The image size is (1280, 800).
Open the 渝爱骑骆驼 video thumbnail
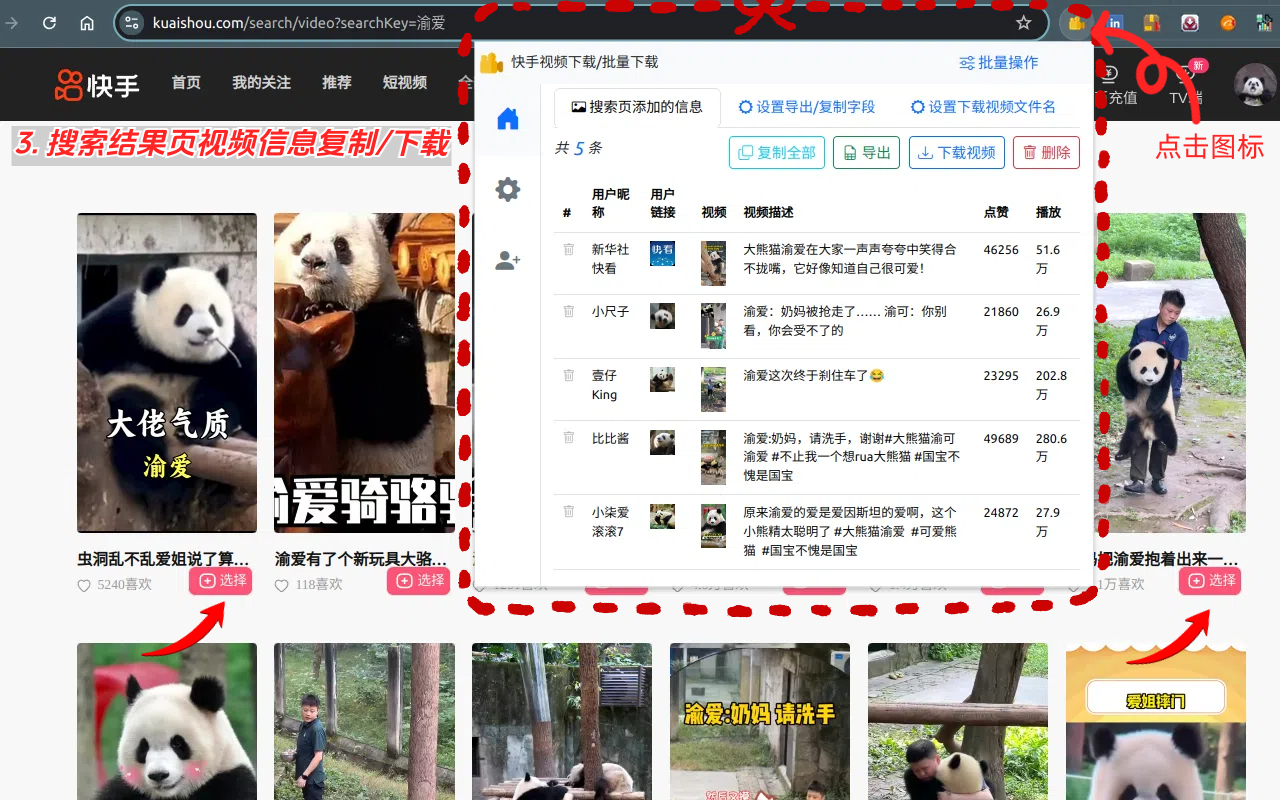pyautogui.click(x=364, y=373)
